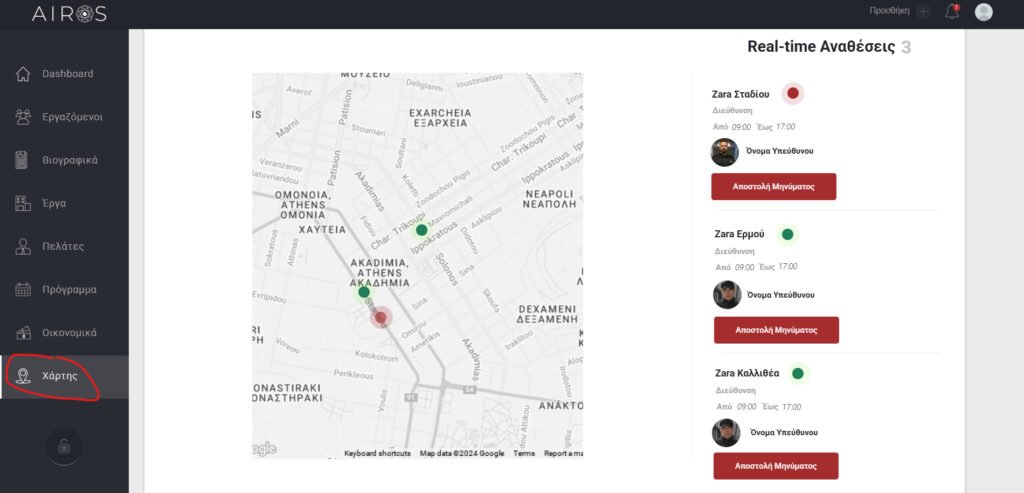Viewport: 1024px width, 493px height.
Task: Click the plus icon next to Προσθήκη
Action: (923, 12)
